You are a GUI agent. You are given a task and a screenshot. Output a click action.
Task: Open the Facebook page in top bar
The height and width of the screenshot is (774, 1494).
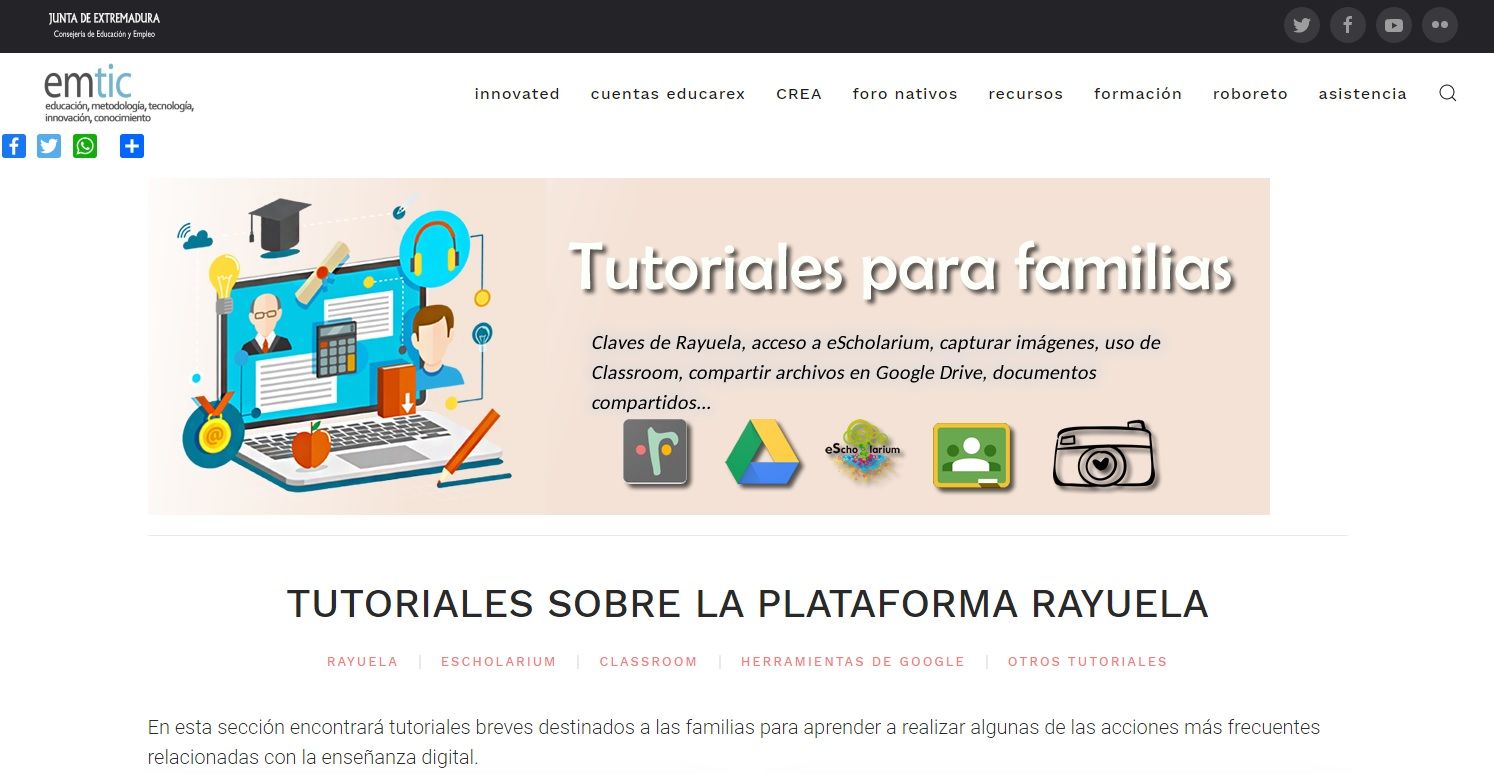pos(1347,25)
